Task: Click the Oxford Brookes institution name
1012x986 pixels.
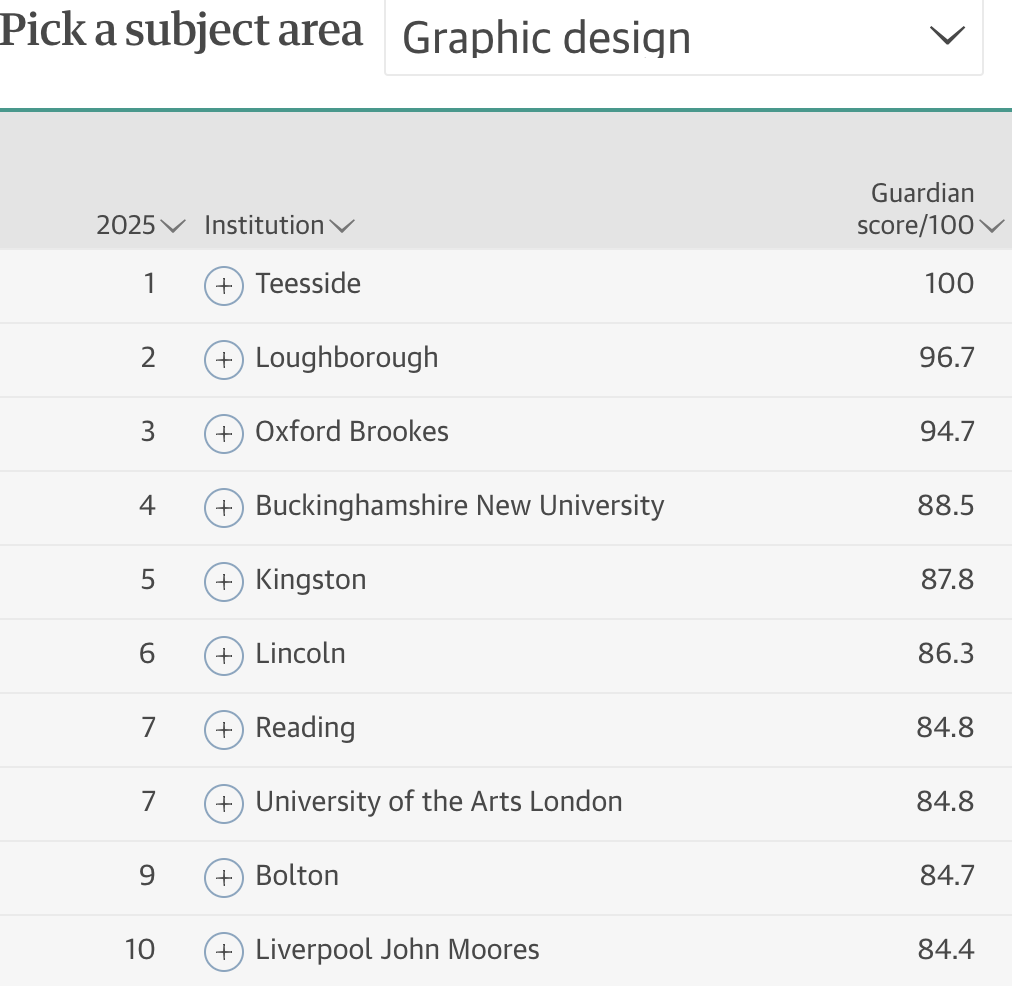Action: [x=352, y=431]
